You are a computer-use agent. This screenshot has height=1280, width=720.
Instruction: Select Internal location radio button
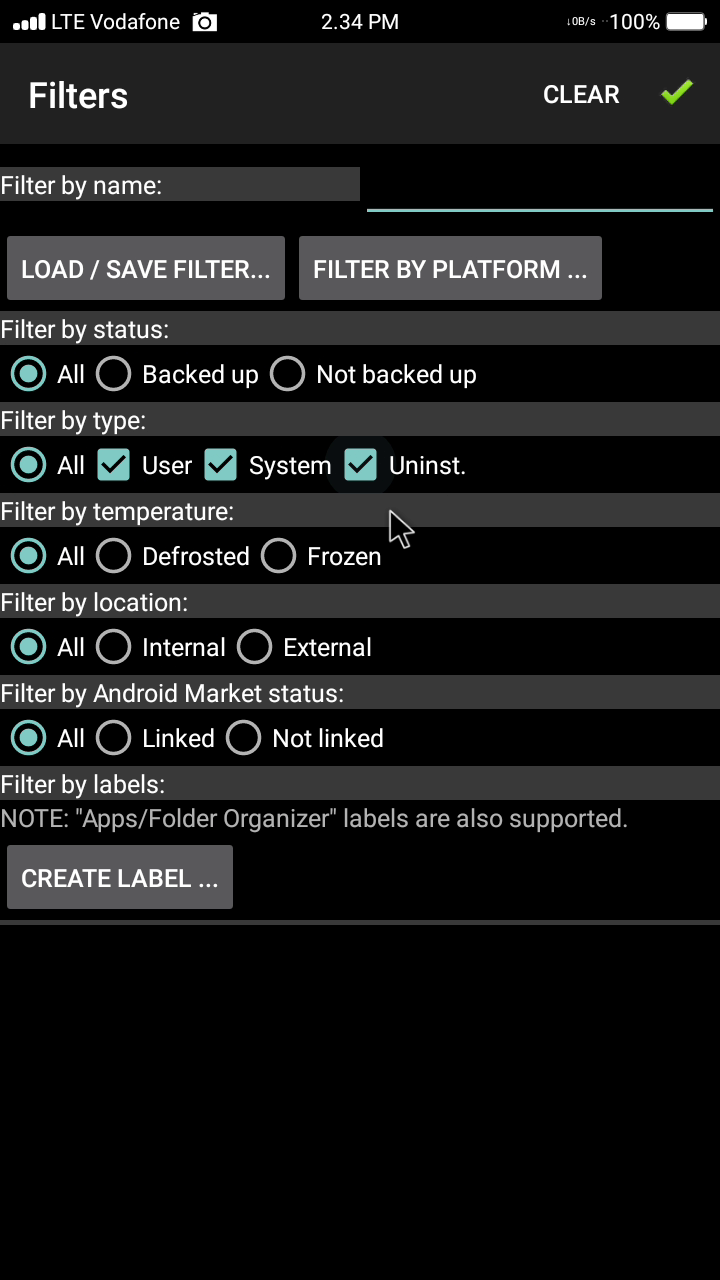pos(114,647)
